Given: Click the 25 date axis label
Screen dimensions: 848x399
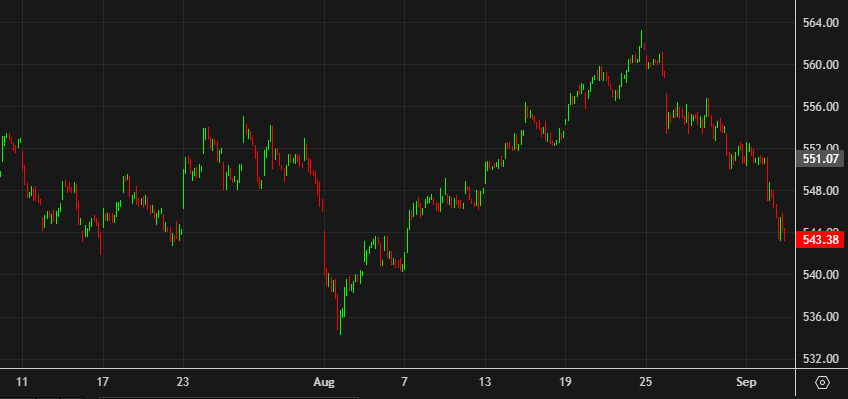Looking at the screenshot, I should click(x=646, y=382).
